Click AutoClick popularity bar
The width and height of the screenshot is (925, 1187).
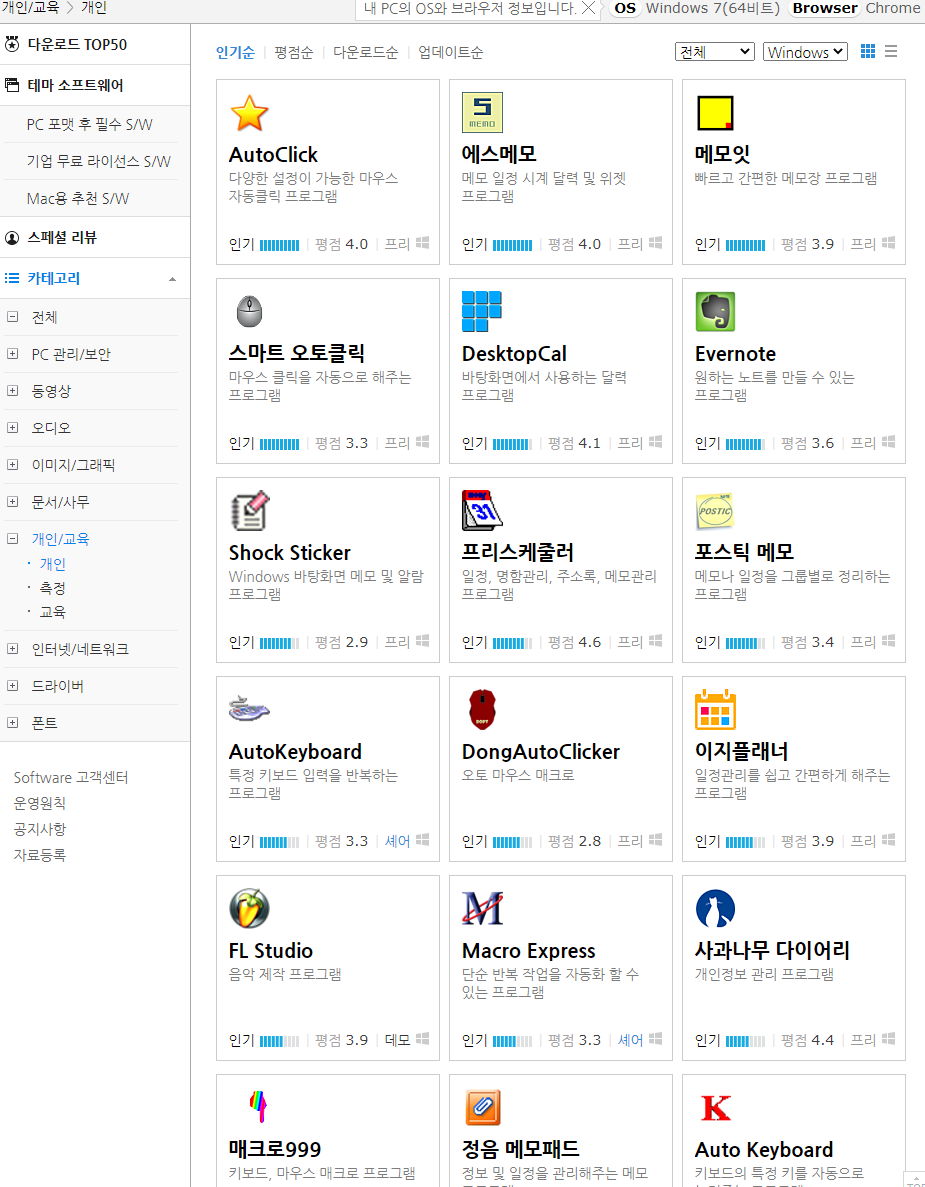(x=279, y=245)
